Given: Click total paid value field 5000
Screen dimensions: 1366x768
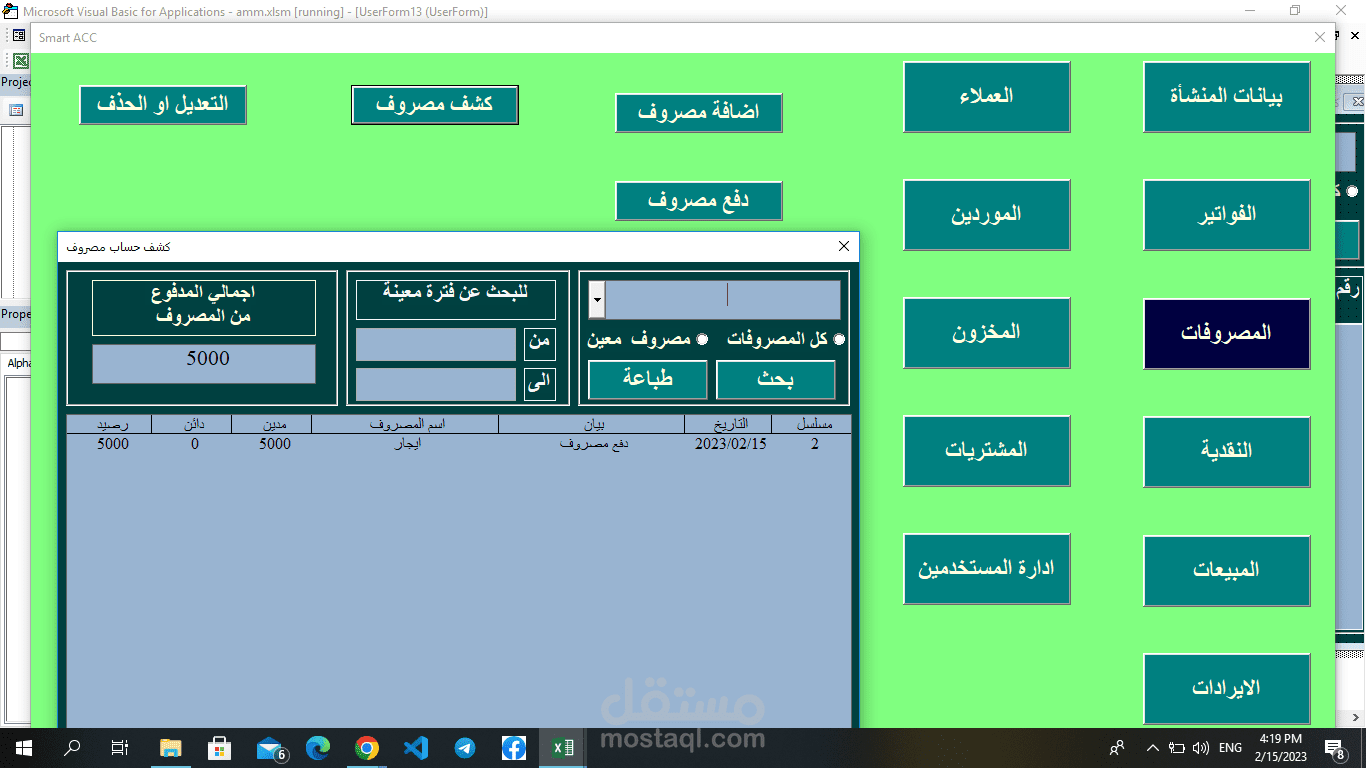Looking at the screenshot, I should coord(204,364).
